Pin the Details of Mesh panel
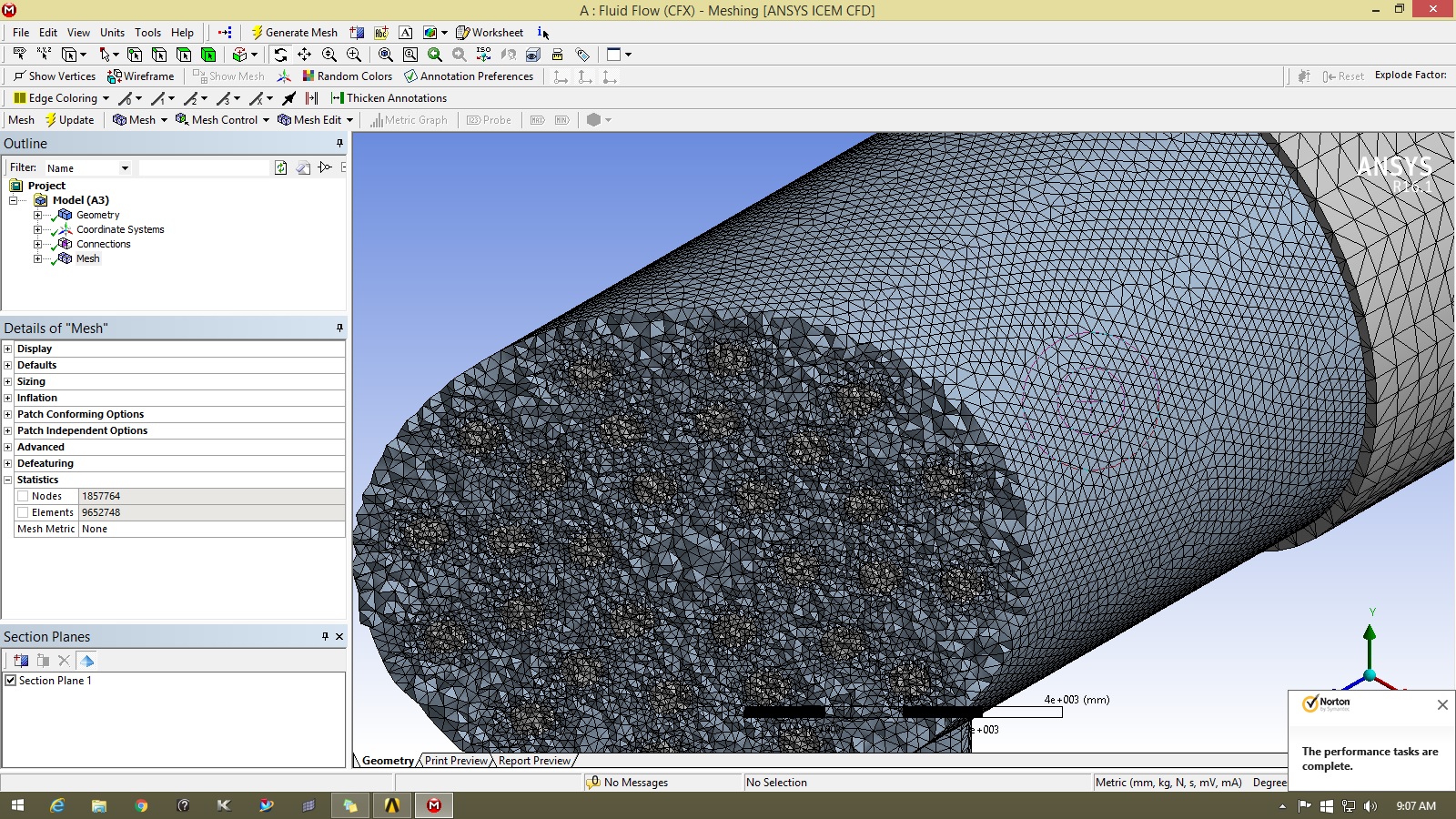Screen dimensions: 1456x819 tap(339, 328)
